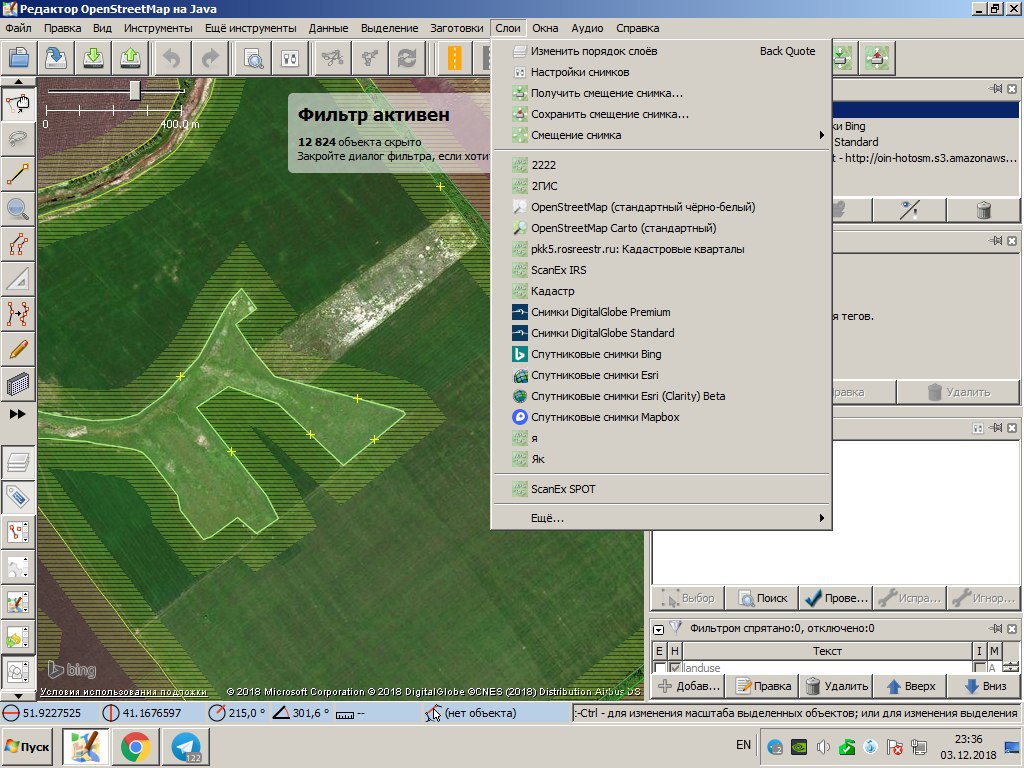Click the Условия использования подложки link
Image resolution: width=1024 pixels, height=768 pixels.
point(123,692)
